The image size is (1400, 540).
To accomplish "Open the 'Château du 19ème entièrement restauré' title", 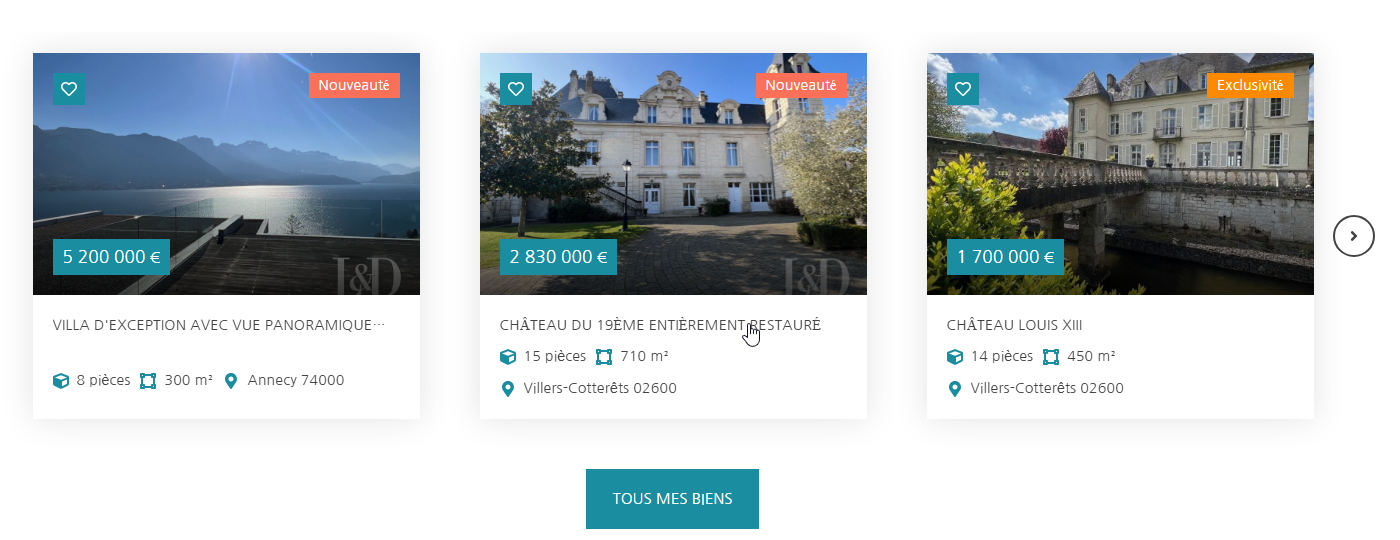I will (x=660, y=325).
